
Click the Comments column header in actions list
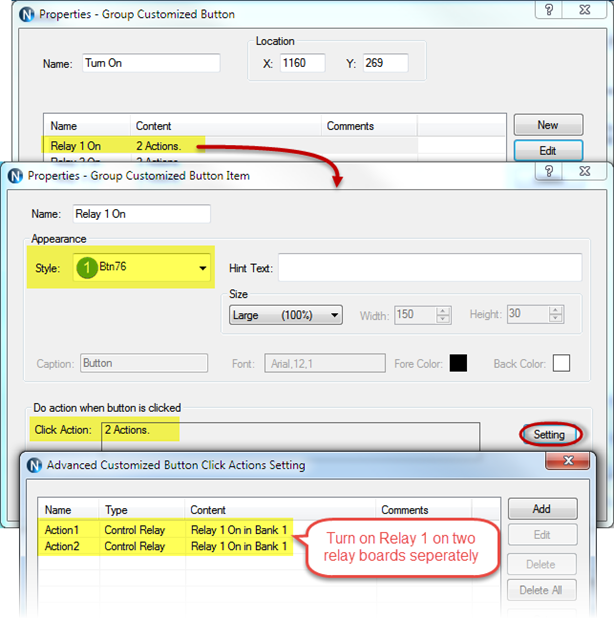tap(424, 510)
